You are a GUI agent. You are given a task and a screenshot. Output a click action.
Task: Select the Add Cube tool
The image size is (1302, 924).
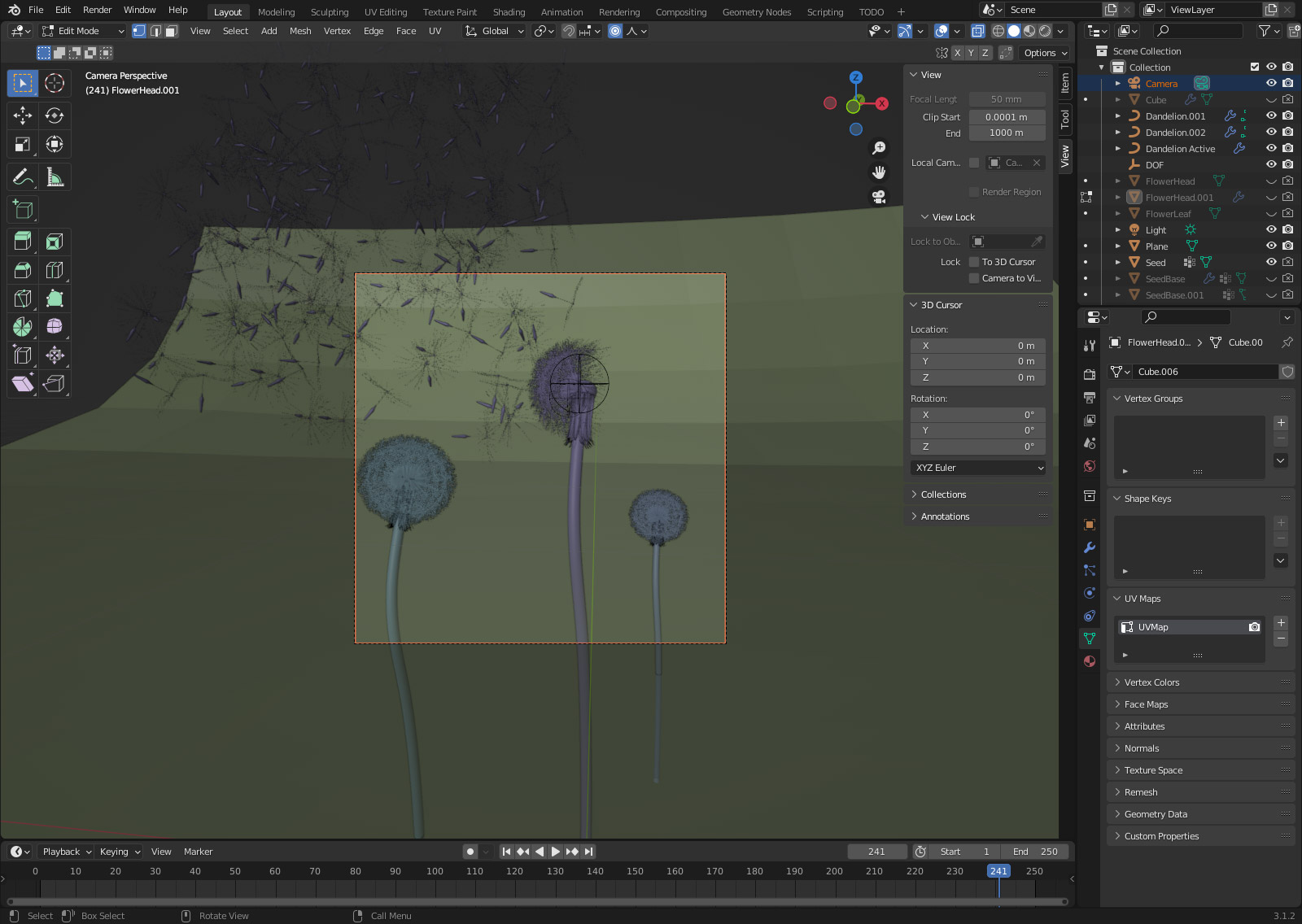(23, 210)
